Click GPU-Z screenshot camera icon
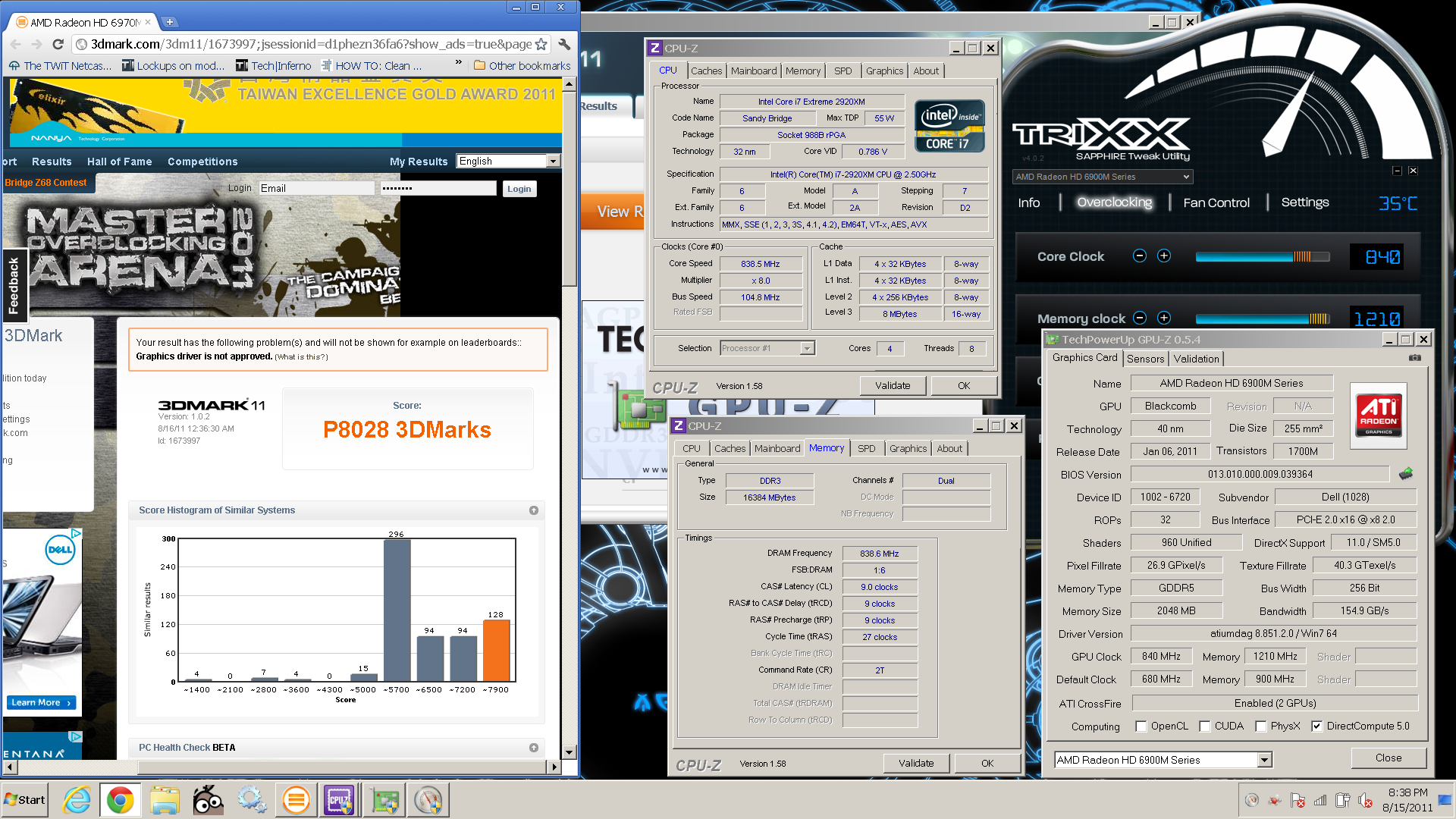Image resolution: width=1456 pixels, height=819 pixels. pos(1415,358)
